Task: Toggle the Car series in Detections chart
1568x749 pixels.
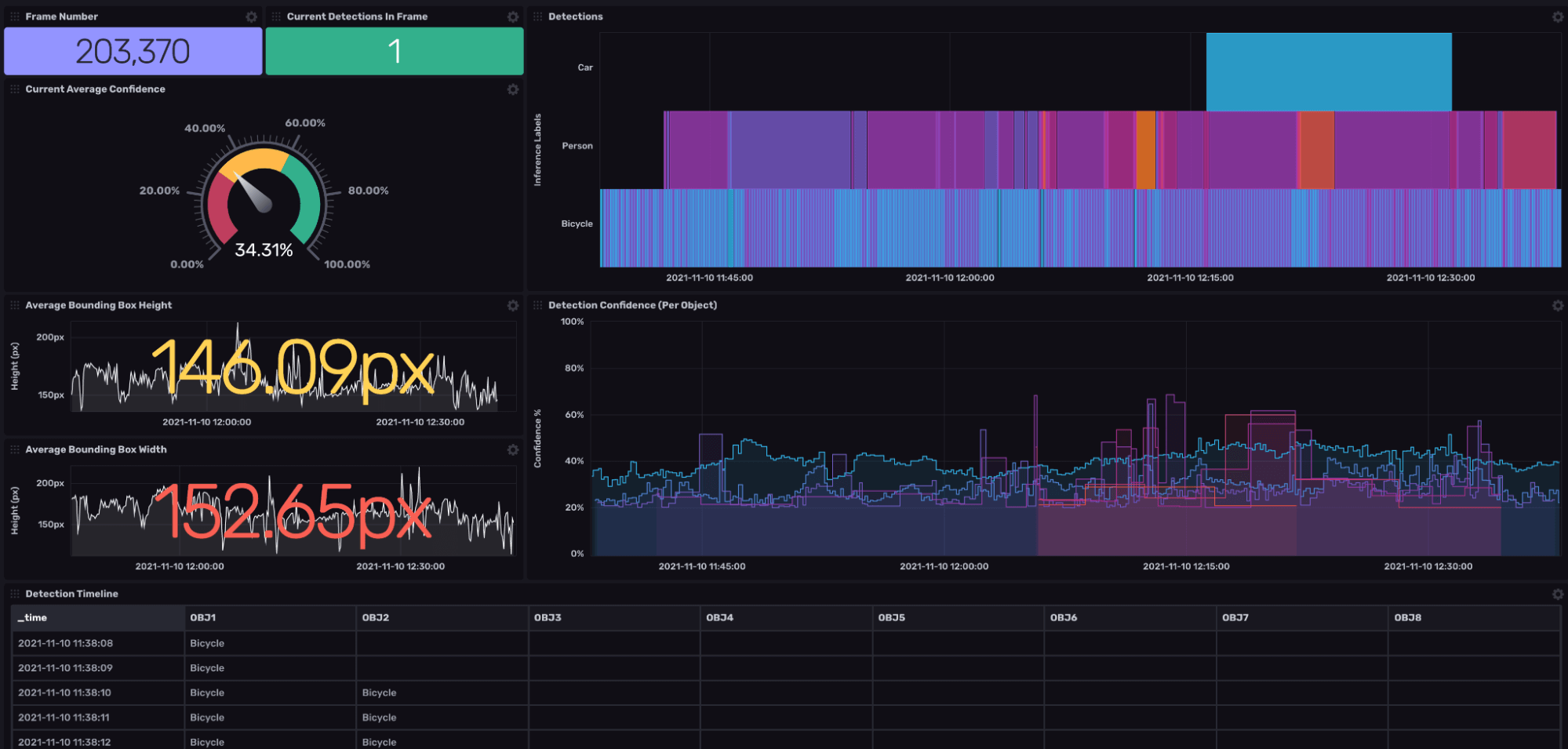Action: coord(584,68)
